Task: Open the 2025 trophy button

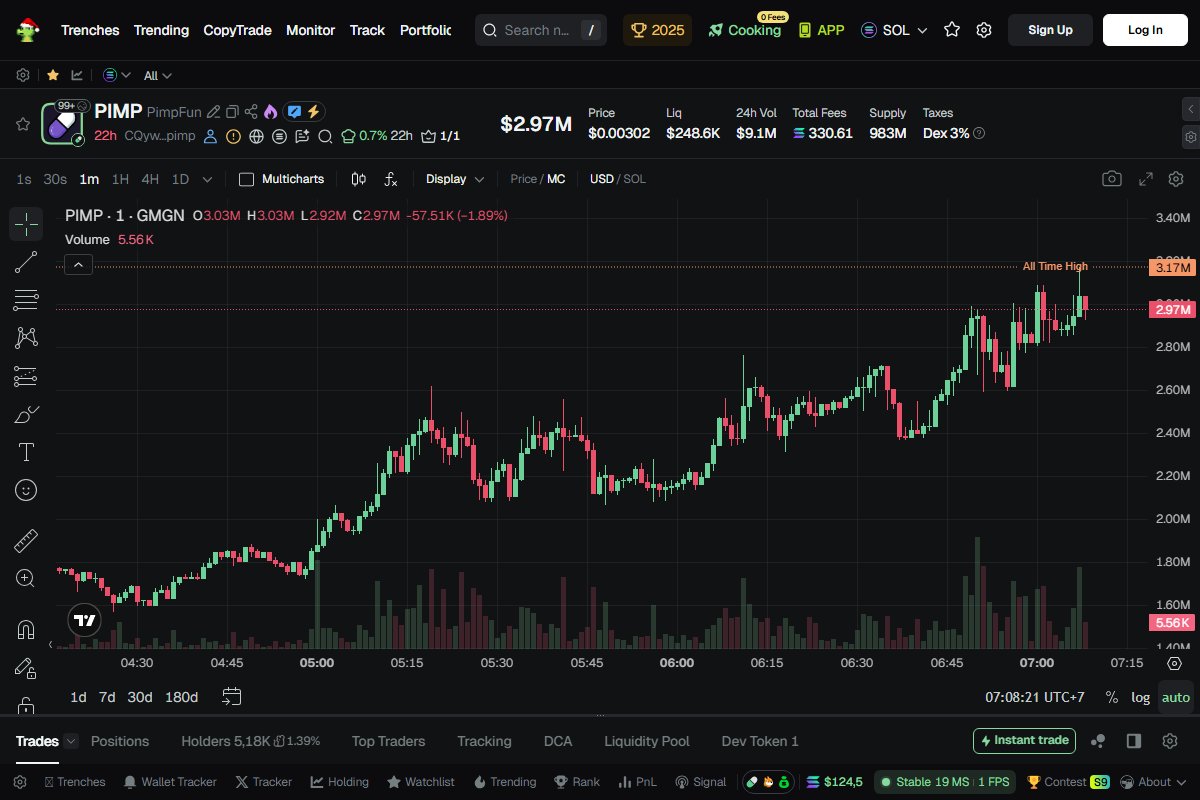Action: [657, 30]
